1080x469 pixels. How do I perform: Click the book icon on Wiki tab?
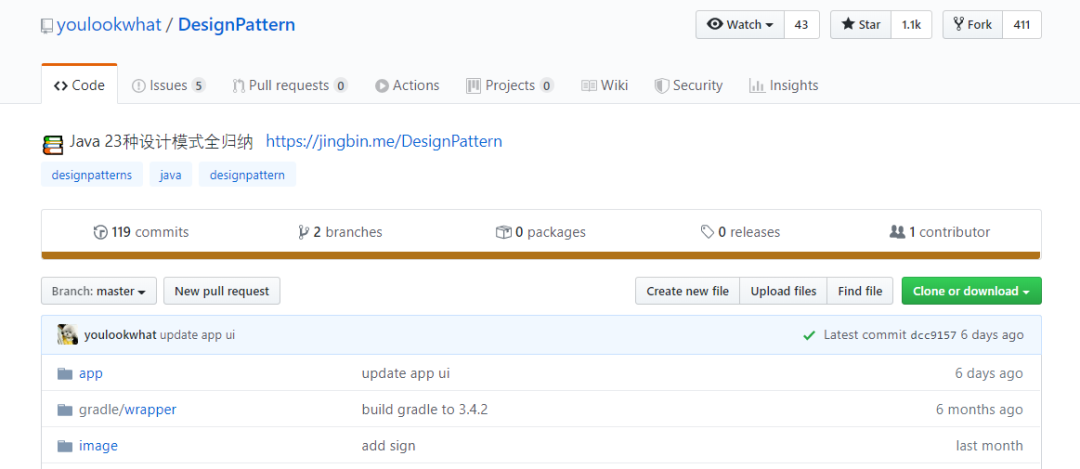[x=588, y=85]
